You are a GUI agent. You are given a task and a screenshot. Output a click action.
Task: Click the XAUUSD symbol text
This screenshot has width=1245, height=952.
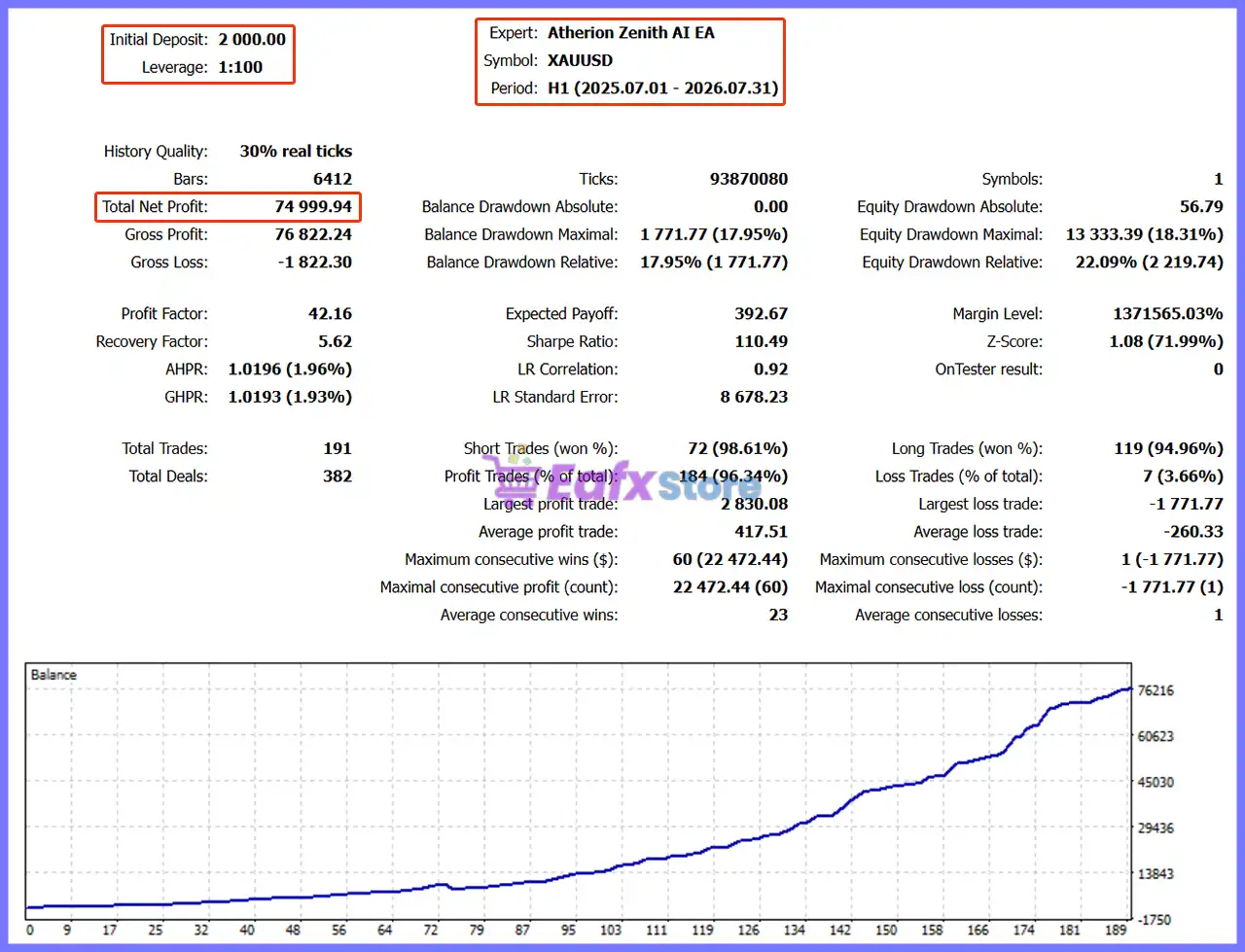(581, 60)
